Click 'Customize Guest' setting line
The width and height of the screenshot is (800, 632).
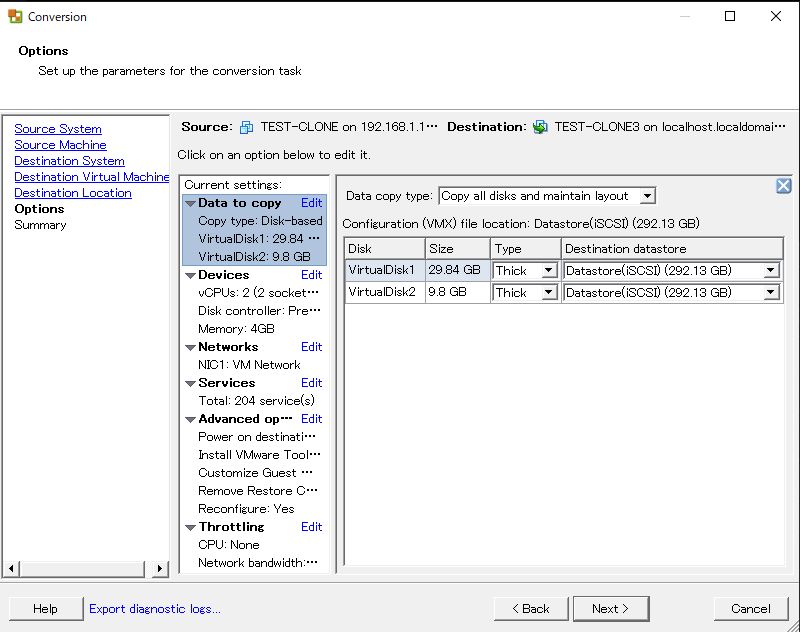(255, 473)
